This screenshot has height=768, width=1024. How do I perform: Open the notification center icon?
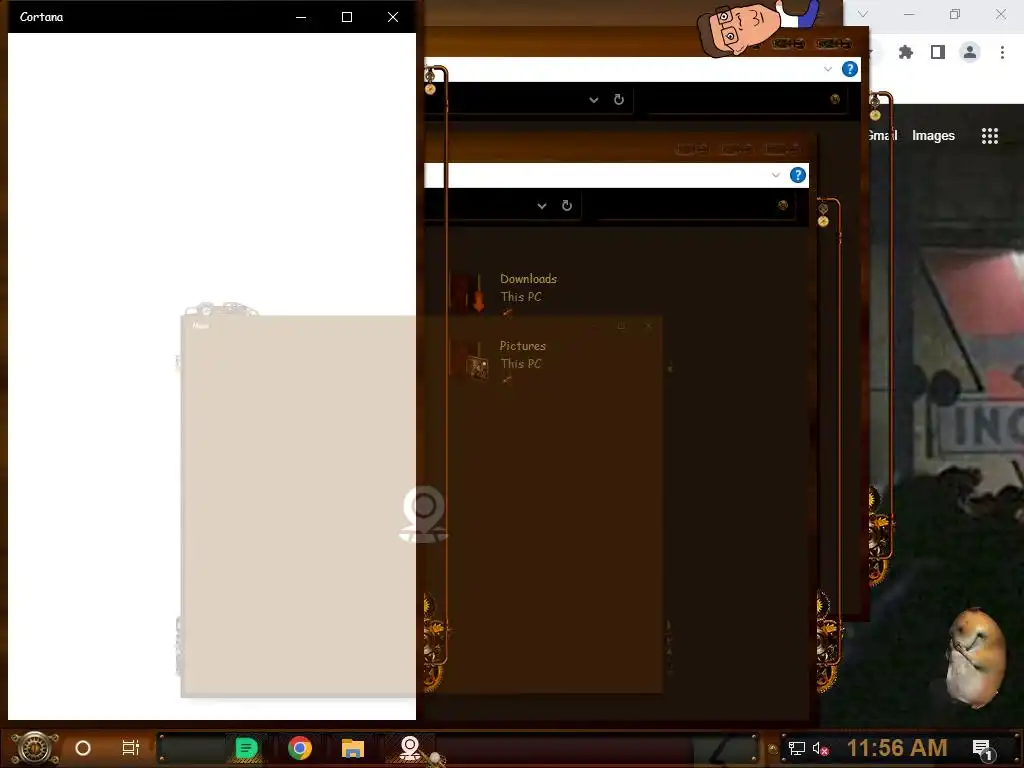pyautogui.click(x=983, y=749)
